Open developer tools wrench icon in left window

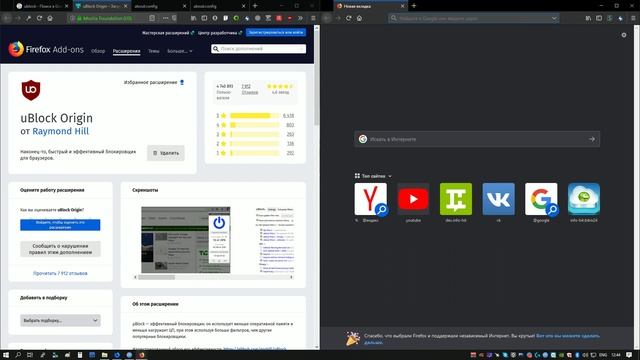pyautogui.click(x=28, y=18)
